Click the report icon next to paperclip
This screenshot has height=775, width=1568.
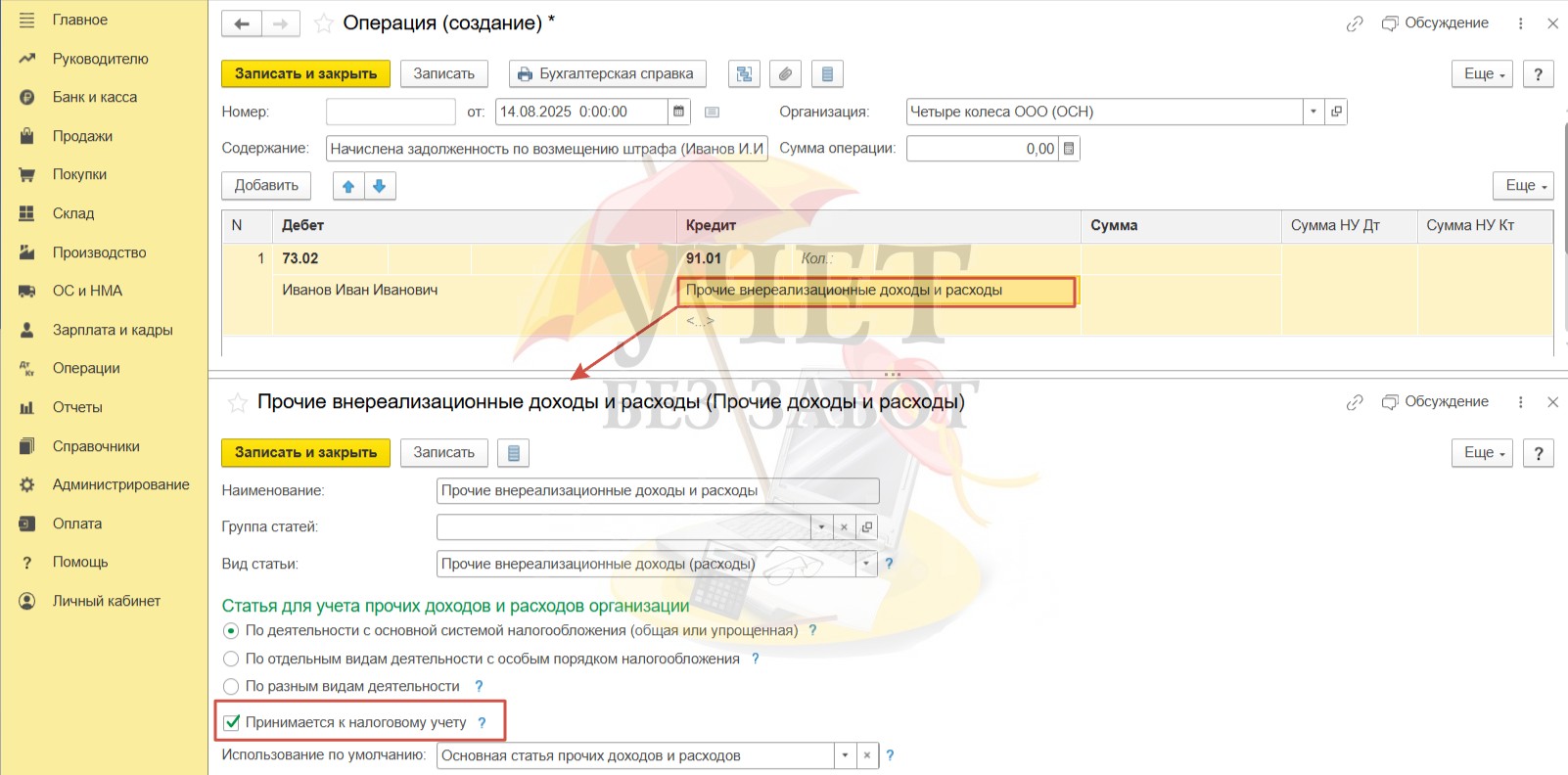pos(827,73)
